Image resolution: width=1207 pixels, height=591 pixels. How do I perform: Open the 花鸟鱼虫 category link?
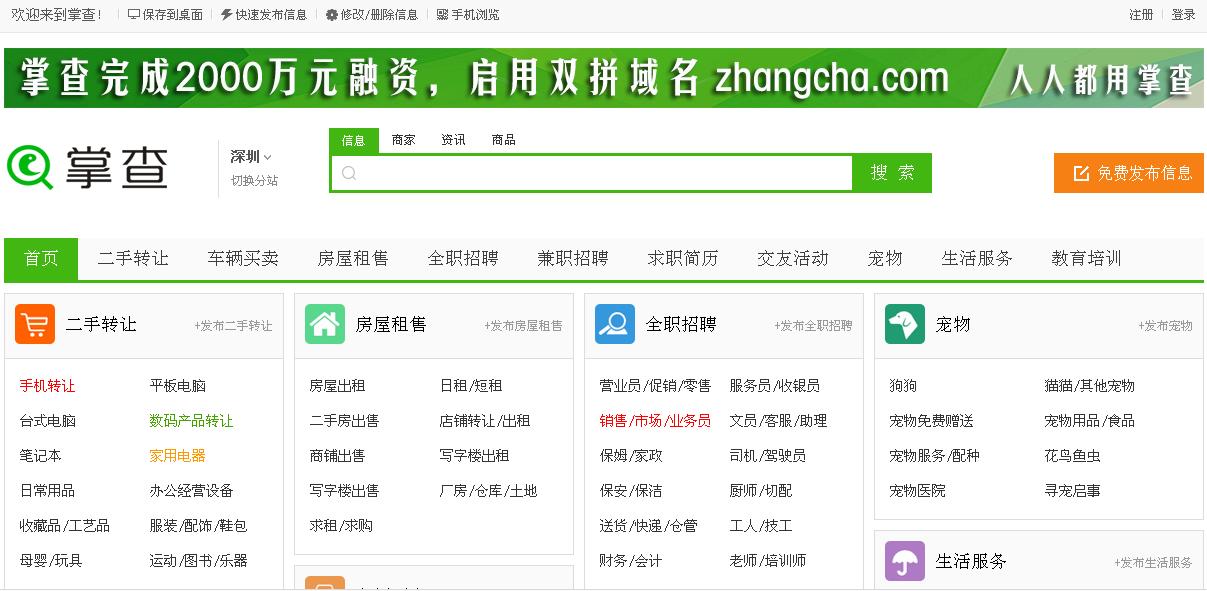[1072, 456]
